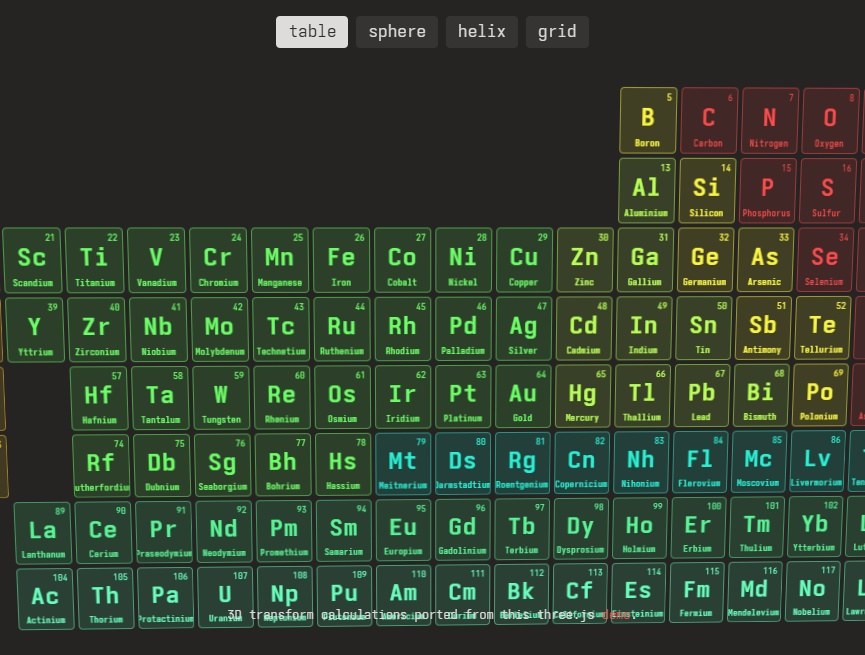This screenshot has width=865, height=655.
Task: Choose the Polonium (Po) element card
Action: (819, 396)
